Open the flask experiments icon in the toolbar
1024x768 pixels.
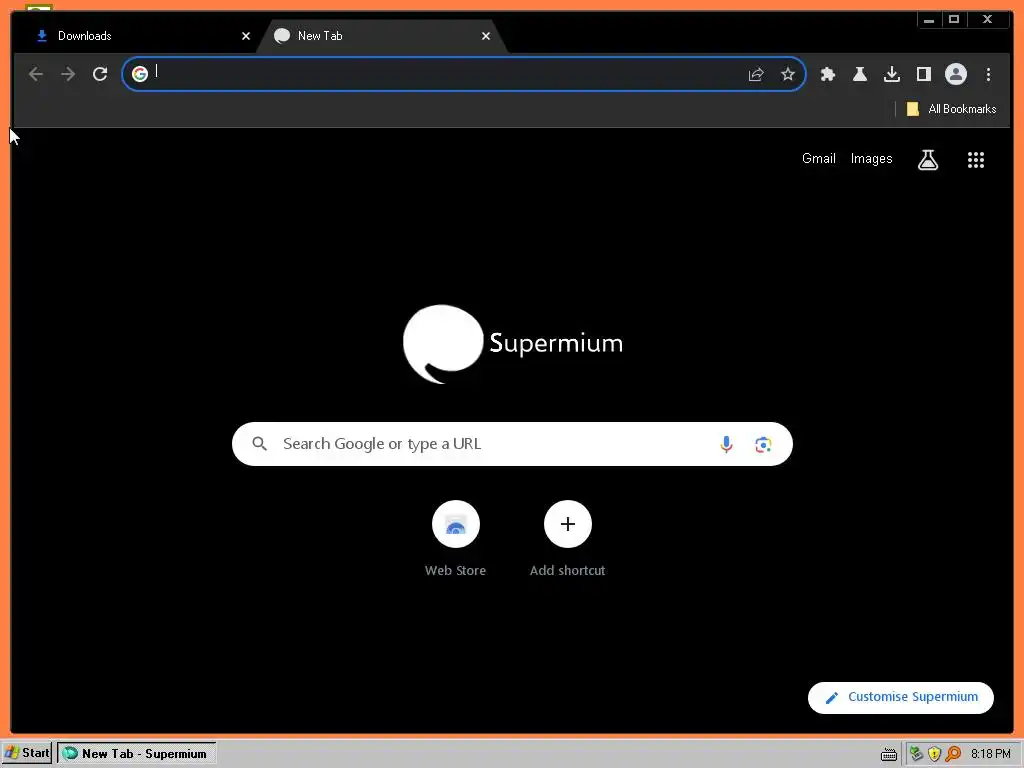(860, 74)
